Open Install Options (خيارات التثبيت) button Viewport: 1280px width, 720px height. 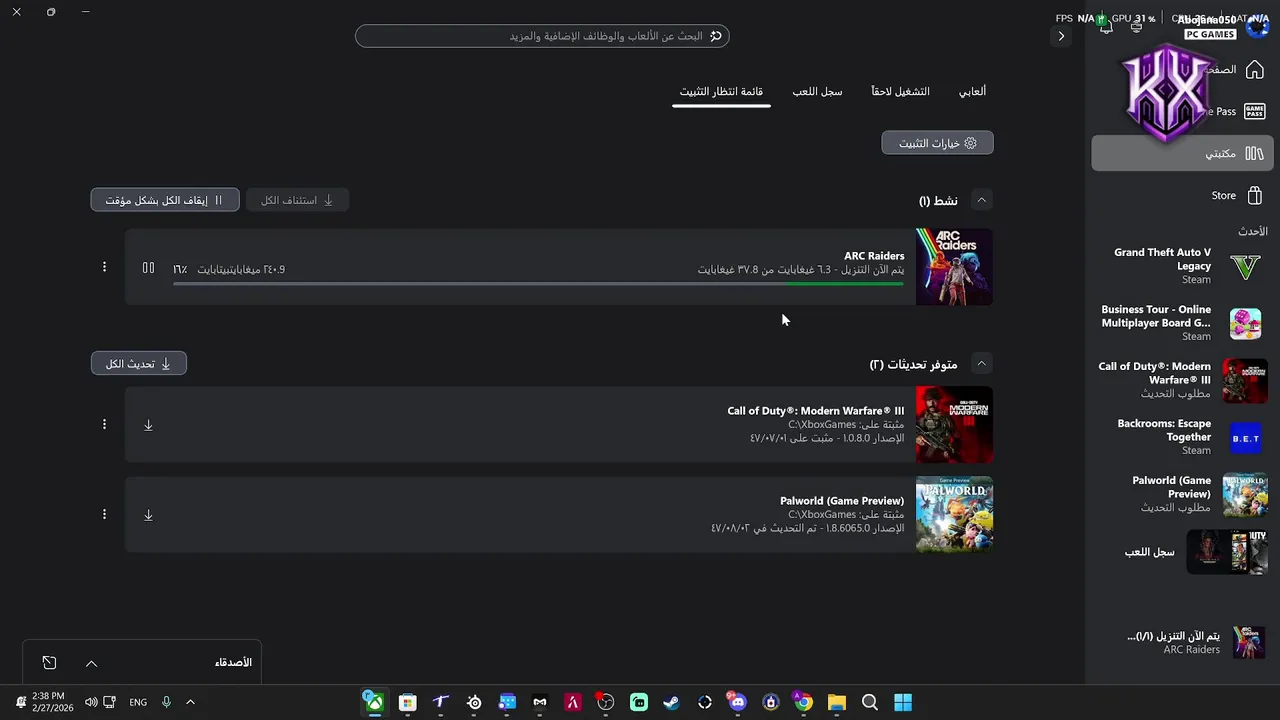(x=937, y=143)
